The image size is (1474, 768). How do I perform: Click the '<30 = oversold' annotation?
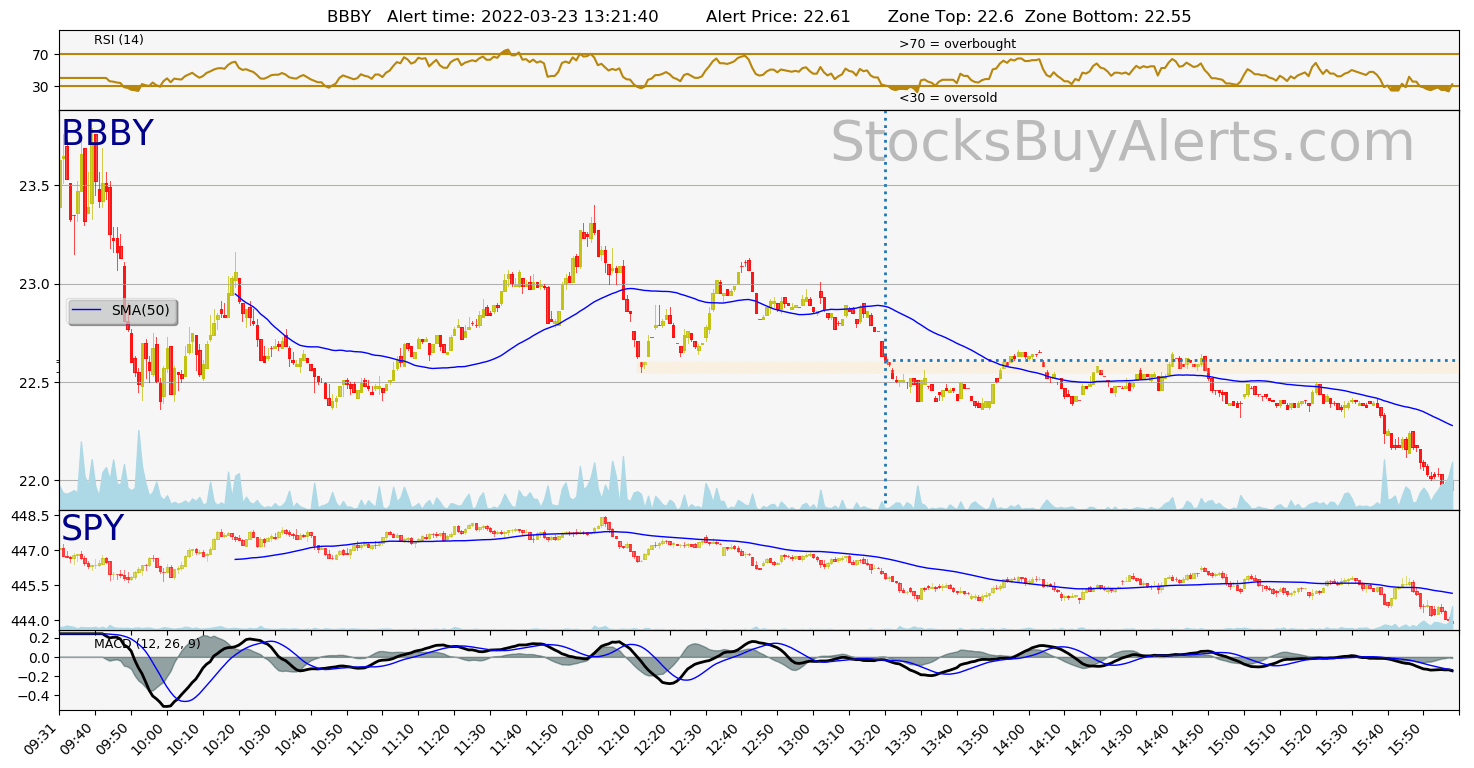(948, 98)
